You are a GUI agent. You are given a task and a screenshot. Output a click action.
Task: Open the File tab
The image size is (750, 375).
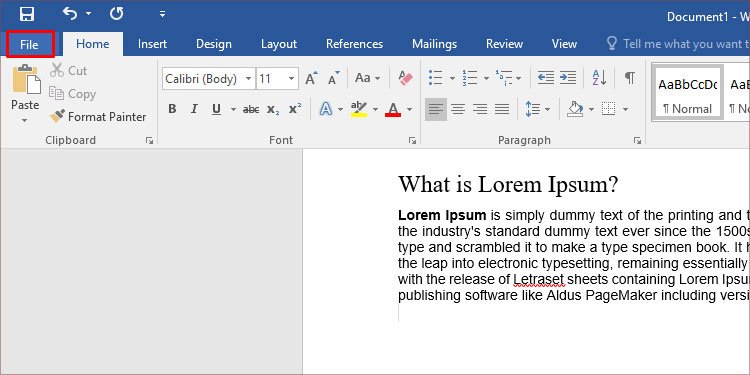[29, 44]
